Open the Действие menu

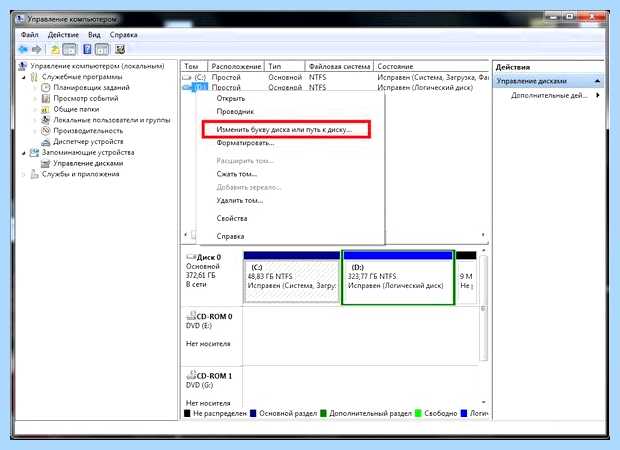tap(63, 35)
